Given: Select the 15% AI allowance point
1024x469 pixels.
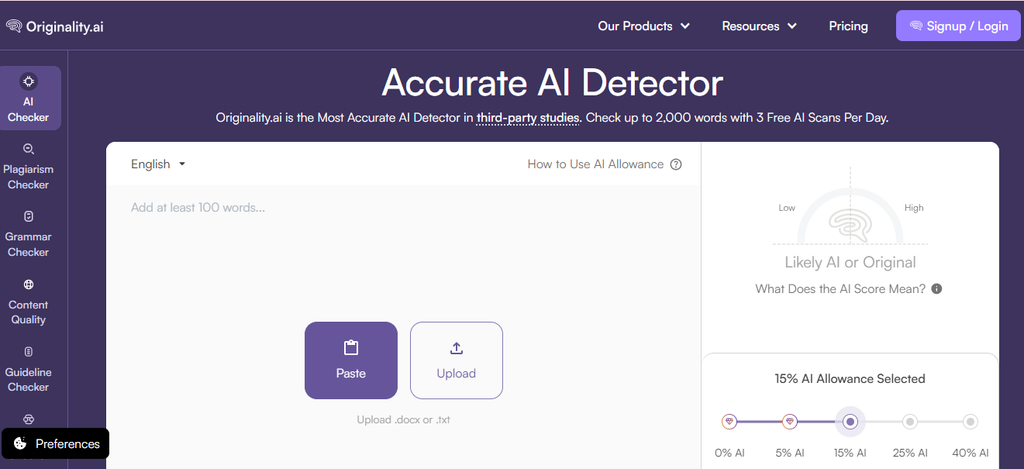Looking at the screenshot, I should (850, 422).
